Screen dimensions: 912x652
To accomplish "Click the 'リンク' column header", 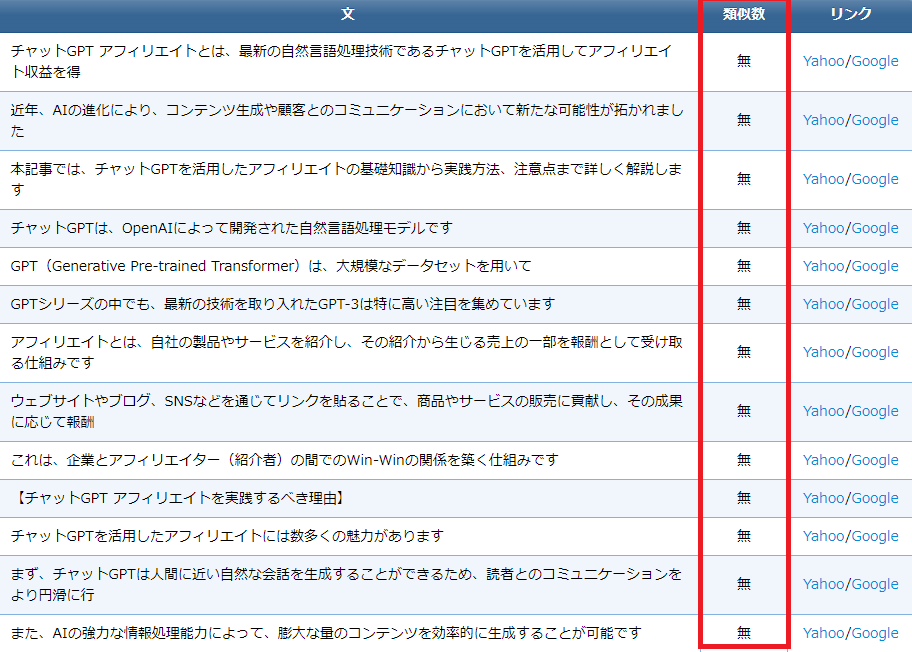I will coord(851,14).
